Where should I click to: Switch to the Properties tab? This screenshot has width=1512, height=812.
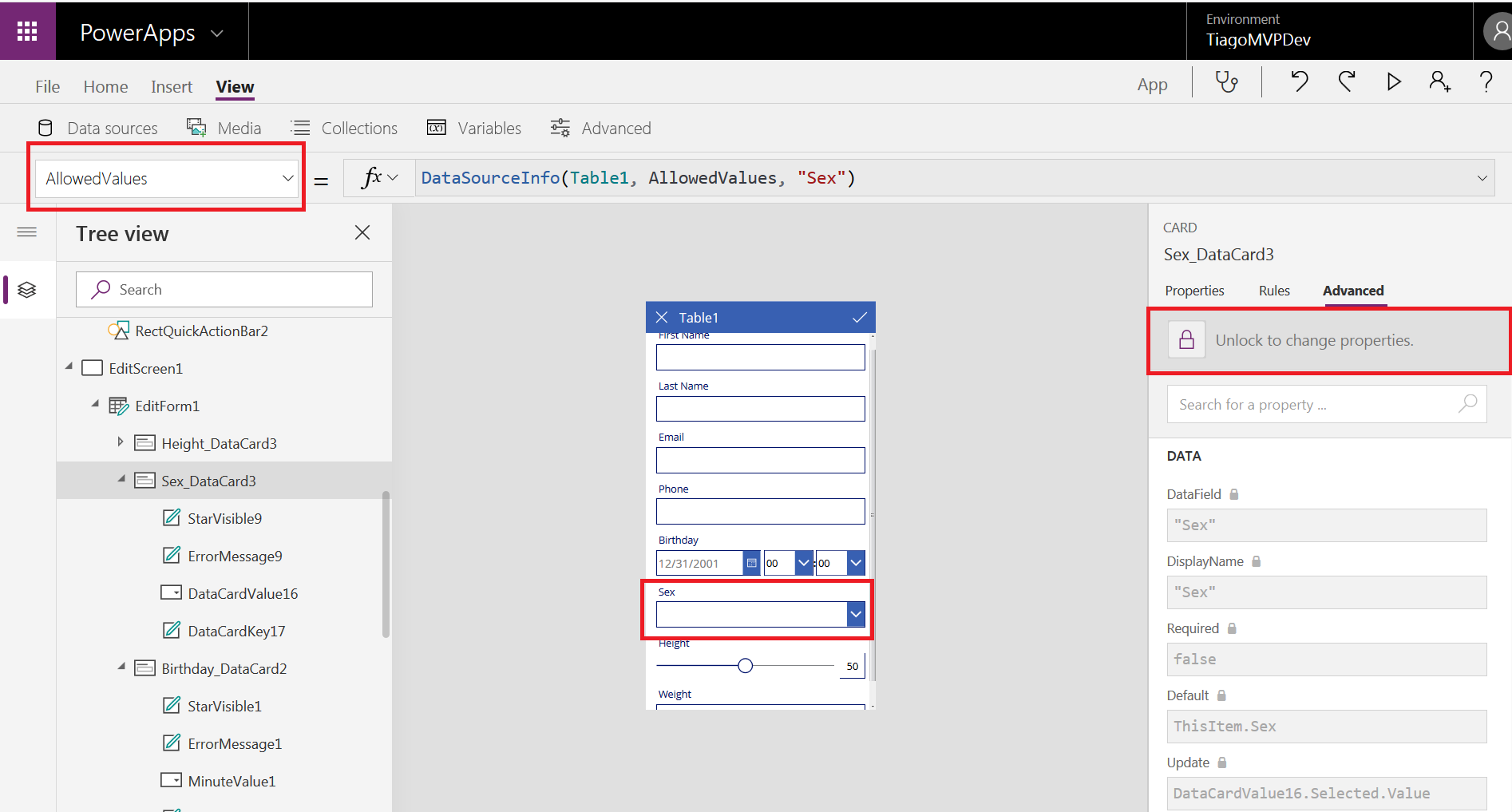1194,291
